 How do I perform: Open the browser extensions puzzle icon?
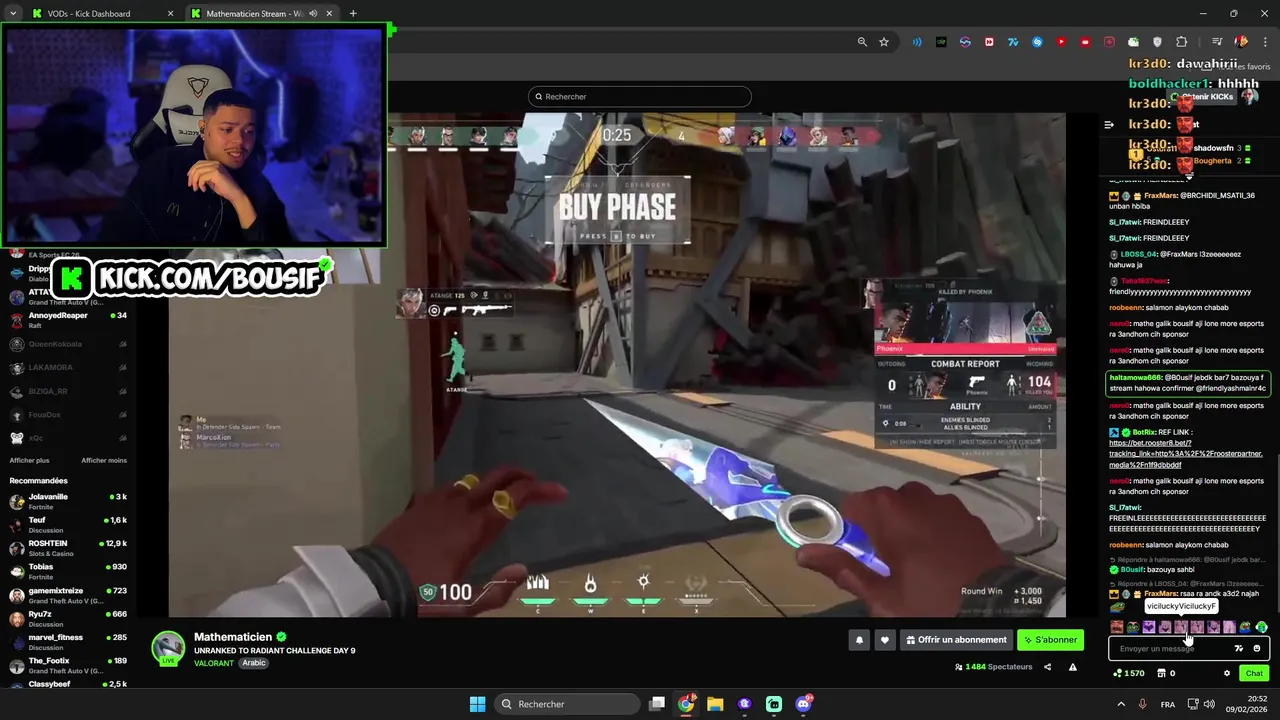click(x=1182, y=42)
